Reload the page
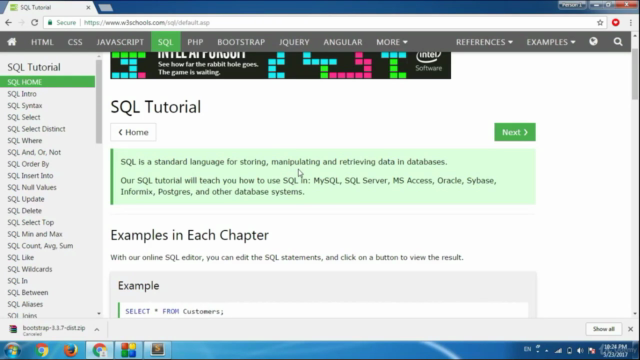Screen dimensions: 640x360 (x=35, y=22)
